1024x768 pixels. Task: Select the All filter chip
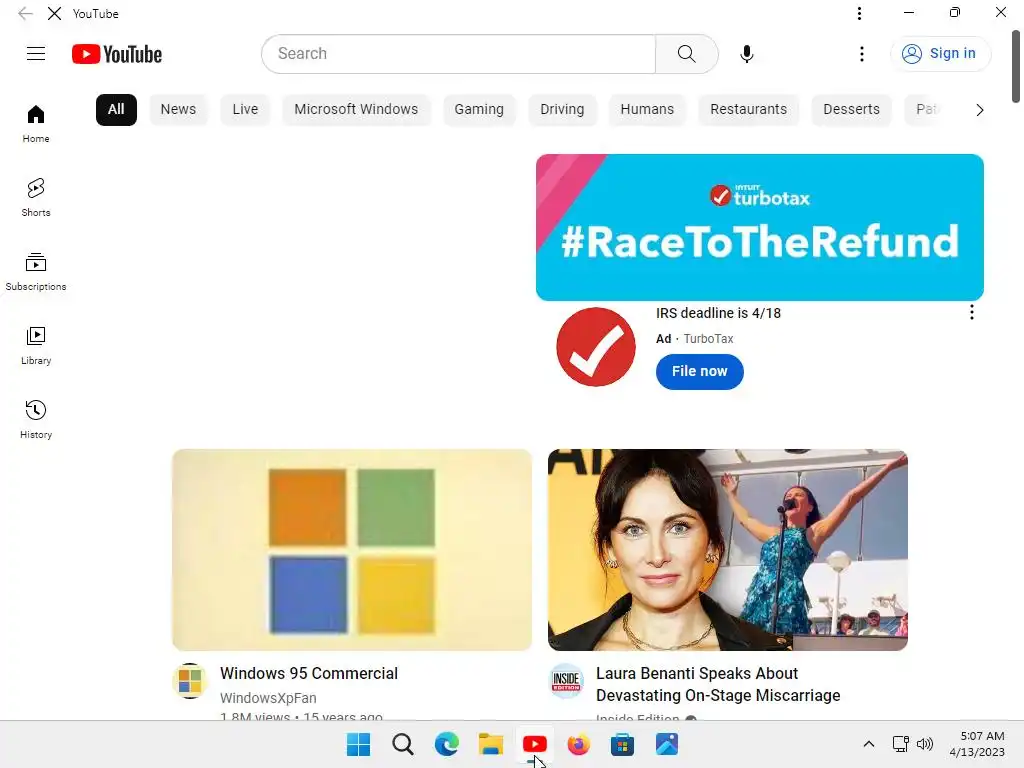pyautogui.click(x=116, y=110)
